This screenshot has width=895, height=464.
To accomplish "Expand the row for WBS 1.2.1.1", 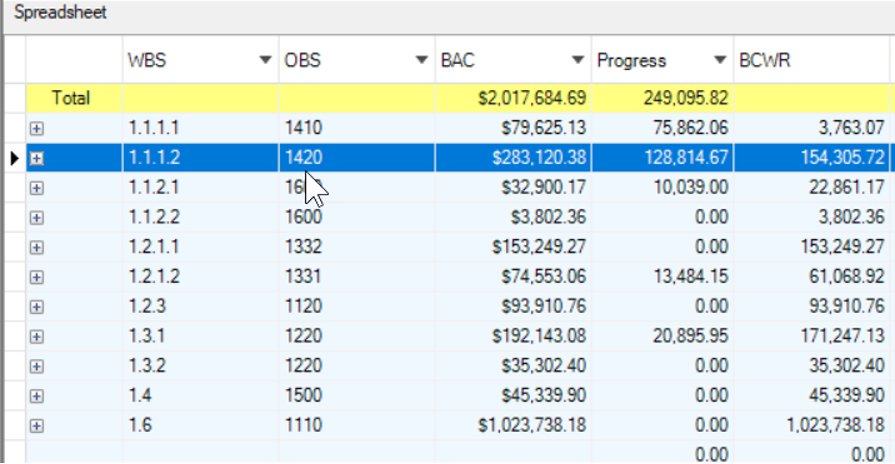I will [x=37, y=247].
